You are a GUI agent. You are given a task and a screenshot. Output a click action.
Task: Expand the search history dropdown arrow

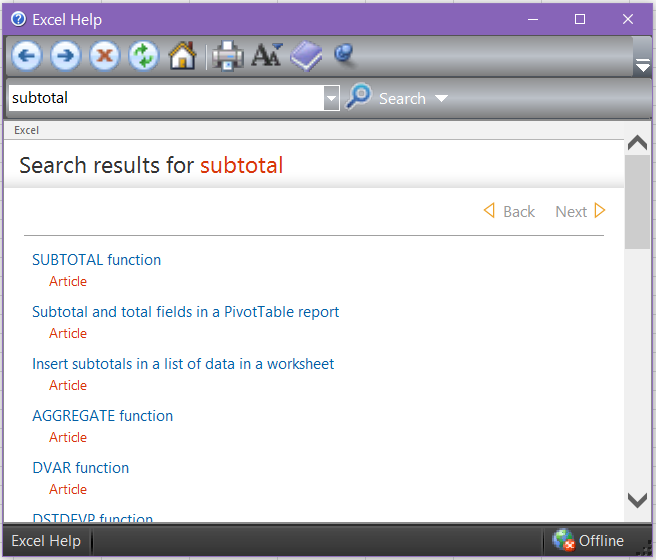tap(331, 98)
